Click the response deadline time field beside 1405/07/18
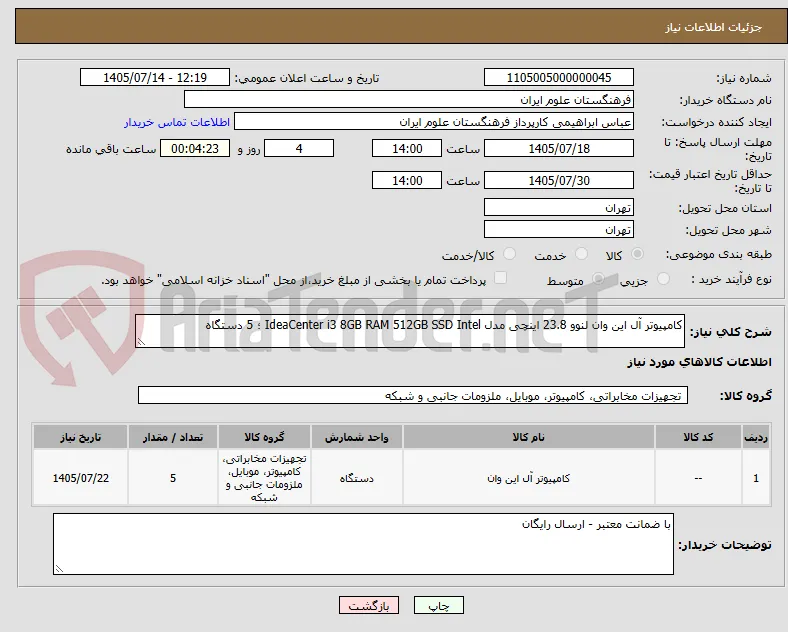 coord(407,148)
